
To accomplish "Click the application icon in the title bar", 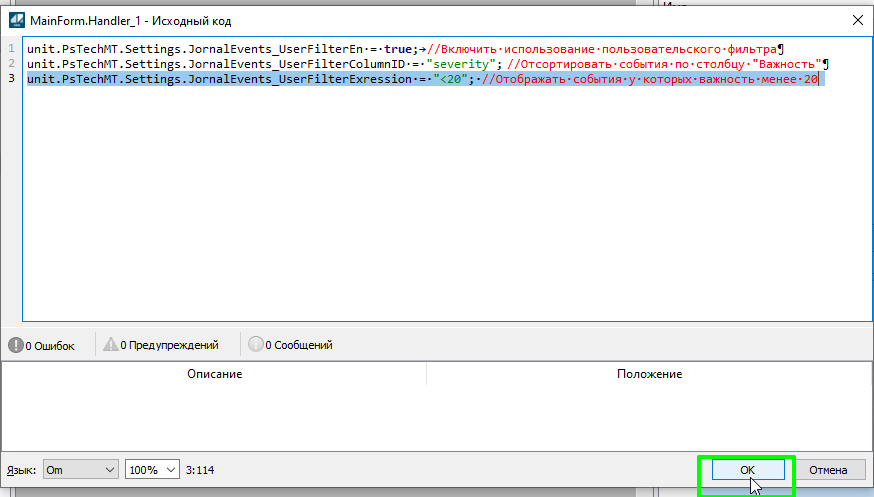I will [17, 19].
